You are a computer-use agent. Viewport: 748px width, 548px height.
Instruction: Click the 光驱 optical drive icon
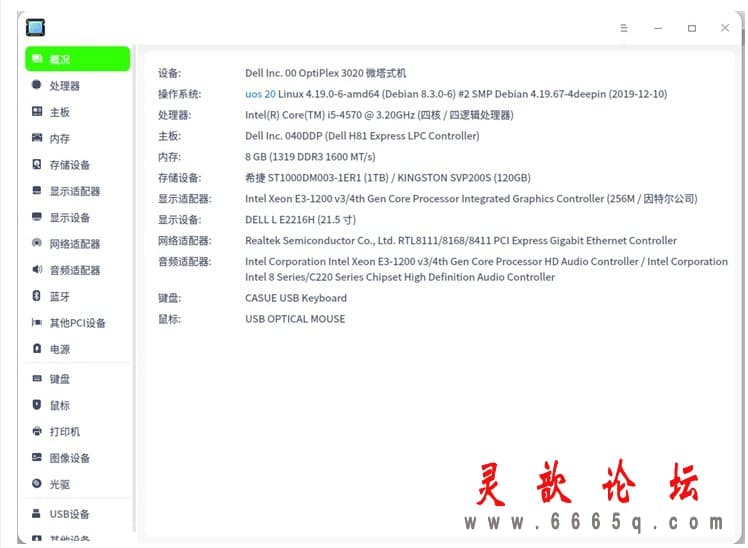click(37, 484)
